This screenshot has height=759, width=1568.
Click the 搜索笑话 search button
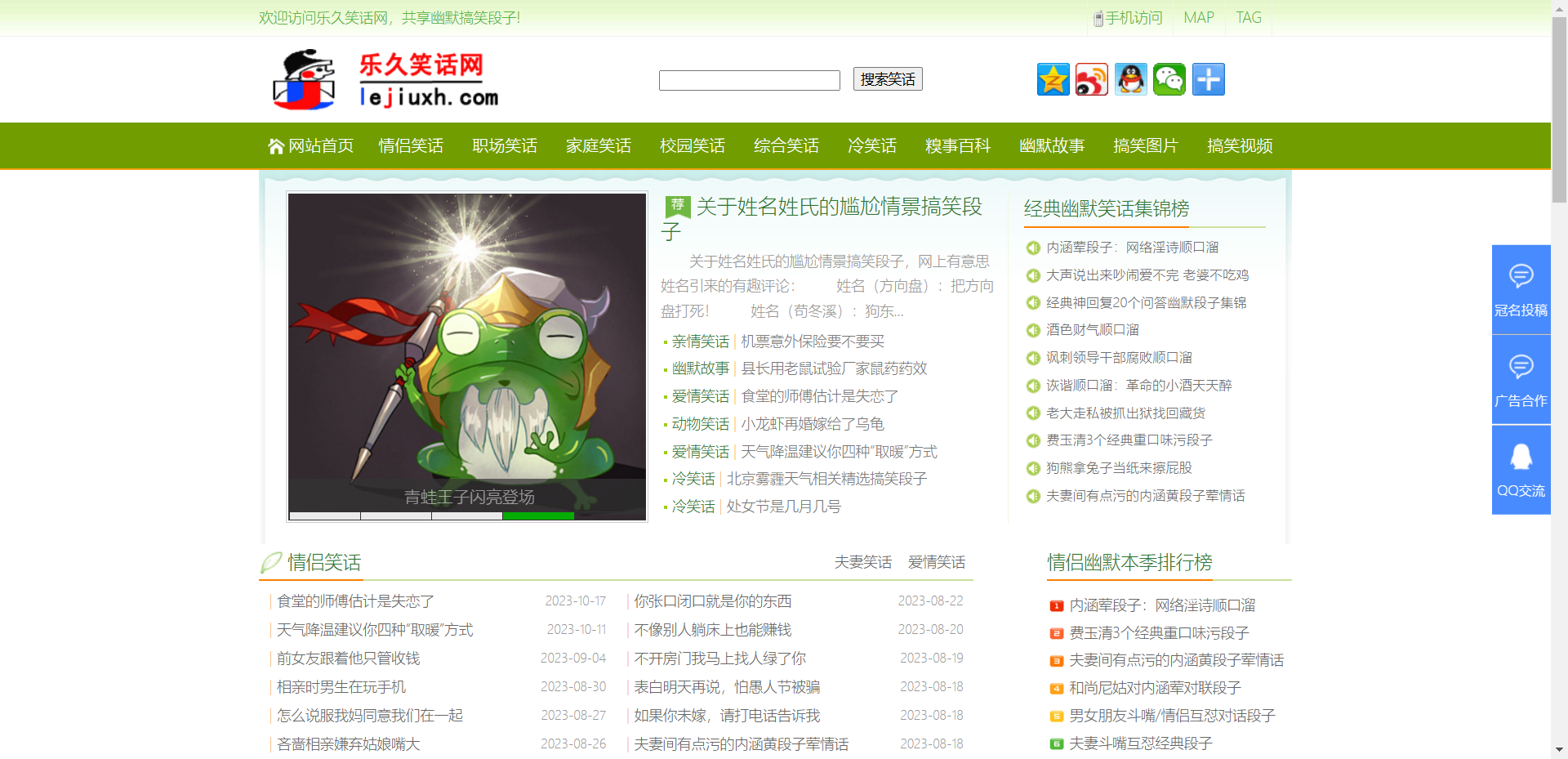[887, 78]
